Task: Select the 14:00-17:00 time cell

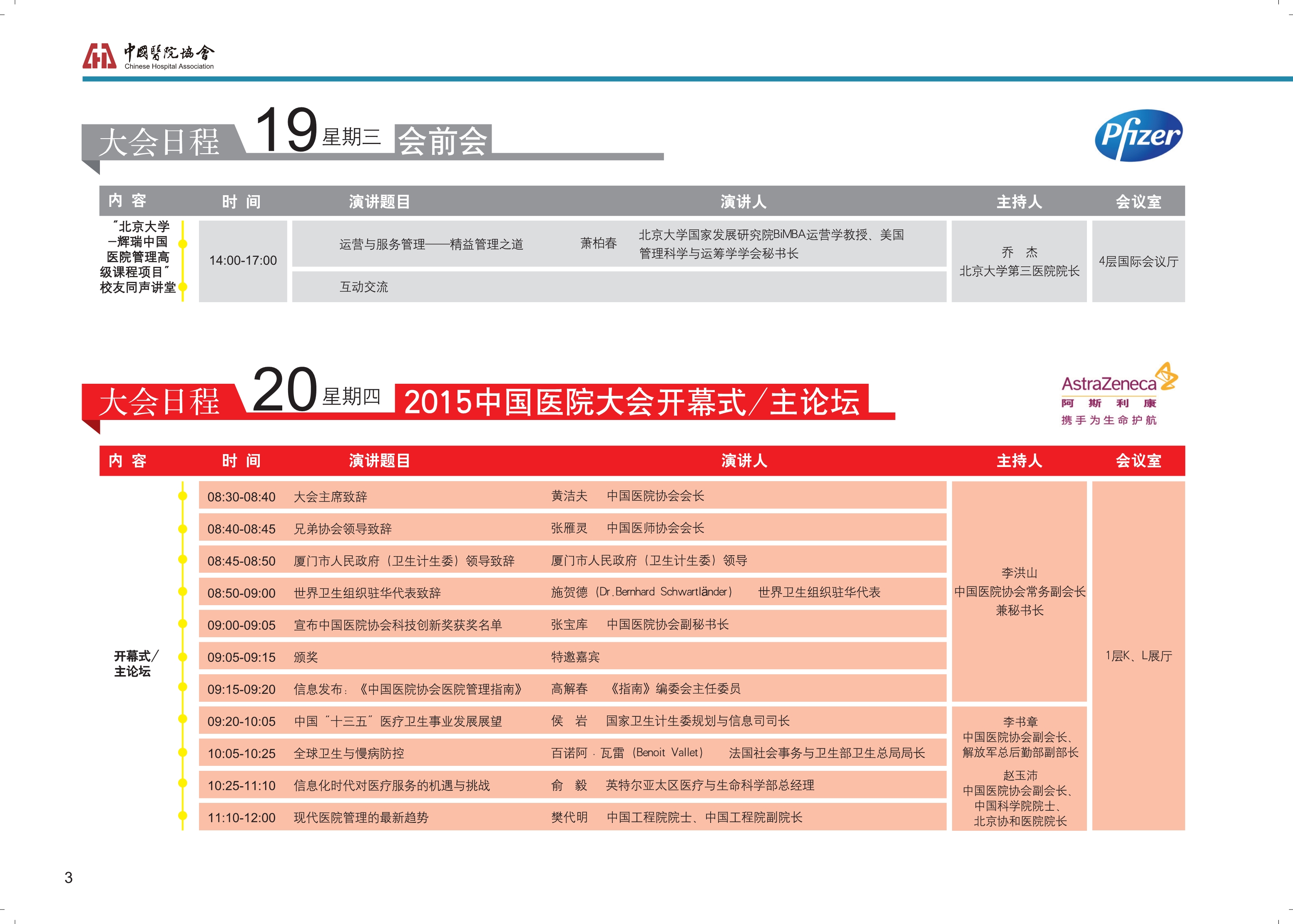Action: coord(243,261)
